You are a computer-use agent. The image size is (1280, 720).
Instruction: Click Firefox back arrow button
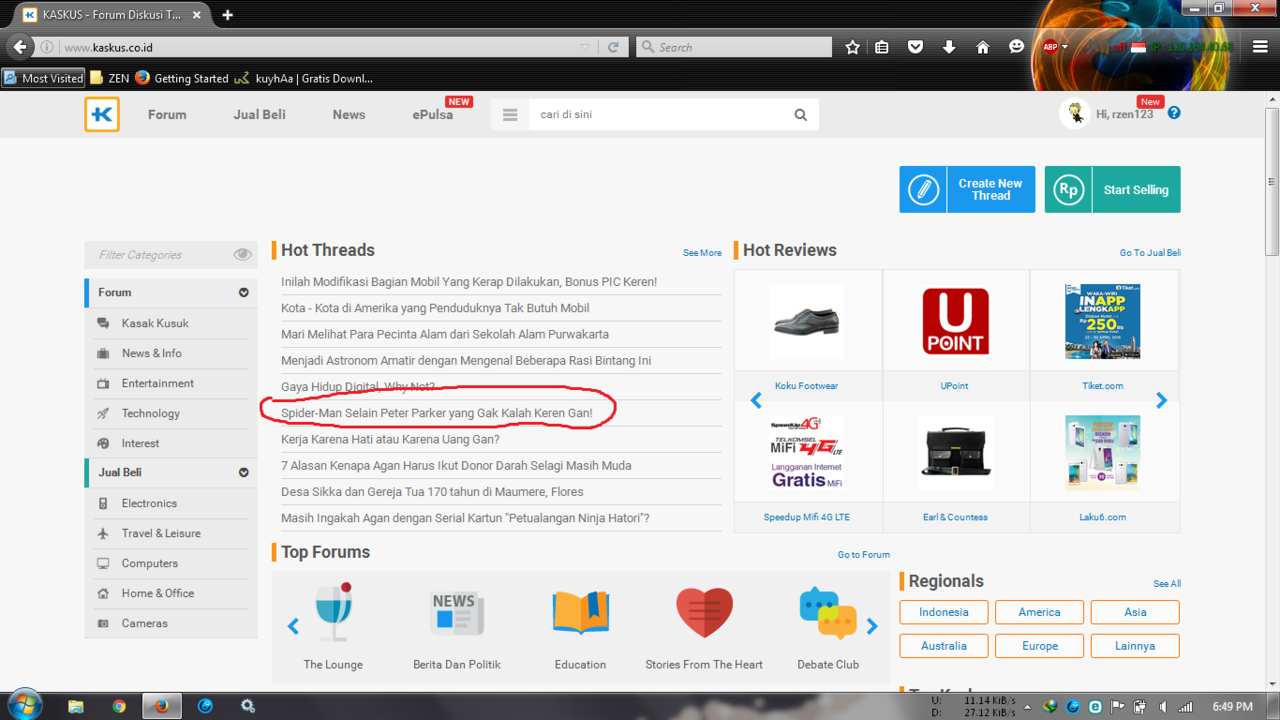pos(20,47)
